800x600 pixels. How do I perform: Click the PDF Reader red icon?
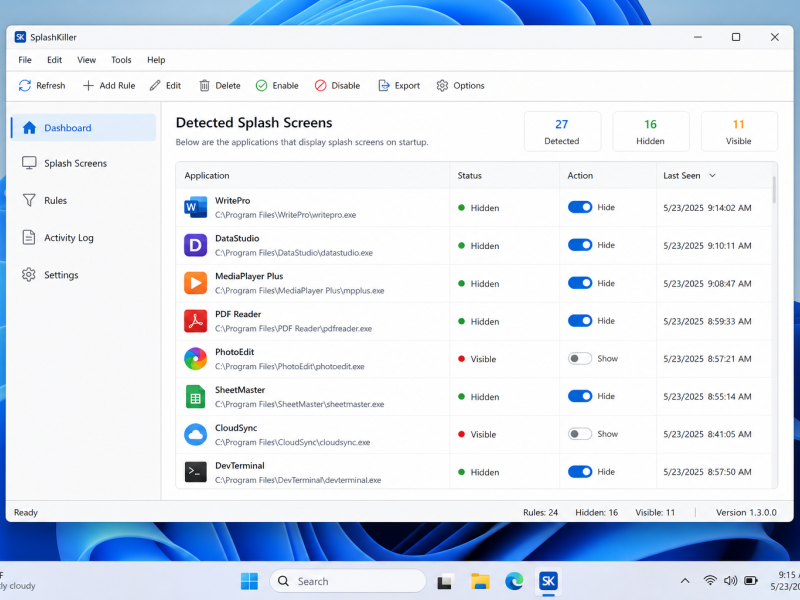195,321
